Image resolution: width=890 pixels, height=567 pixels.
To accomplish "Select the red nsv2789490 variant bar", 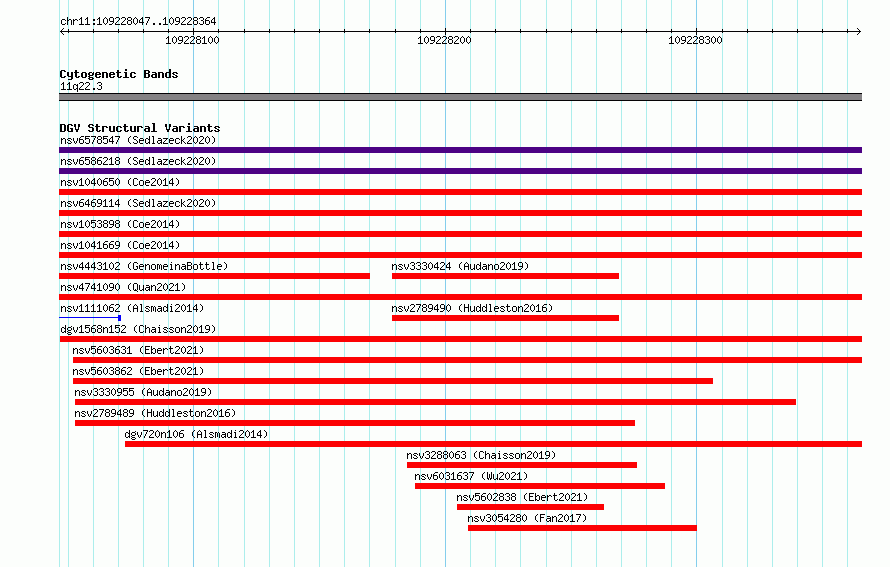I will 505,318.
